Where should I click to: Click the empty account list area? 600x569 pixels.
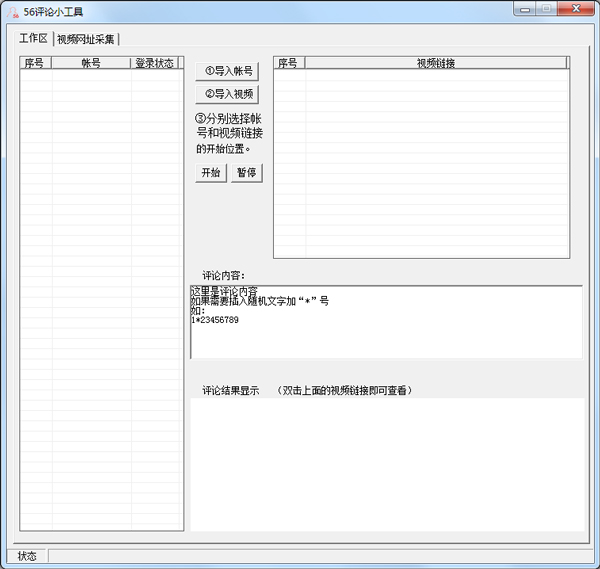click(x=101, y=300)
